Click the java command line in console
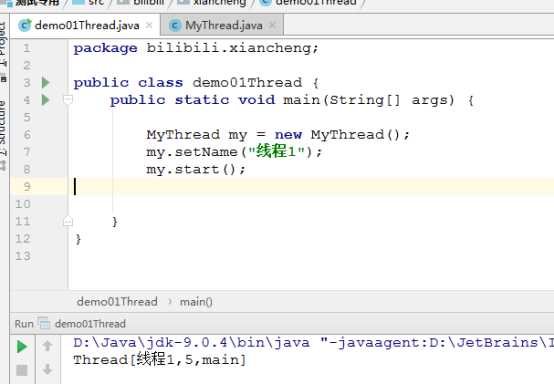The width and height of the screenshot is (554, 384). [x=313, y=343]
